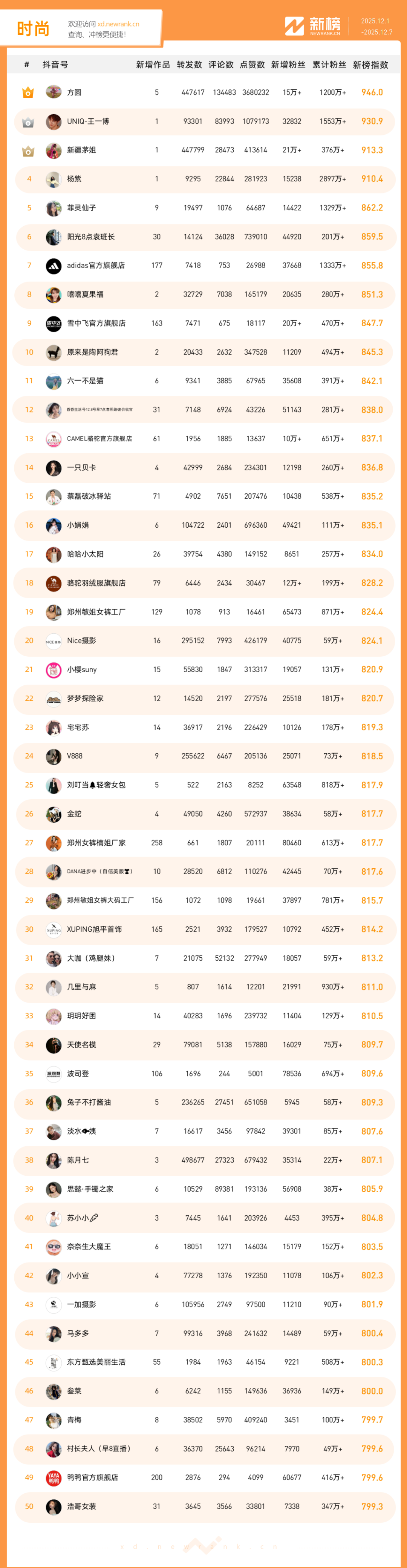Click 杨紫's profile avatar
Viewport: 407px width, 1568px height.
[54, 180]
